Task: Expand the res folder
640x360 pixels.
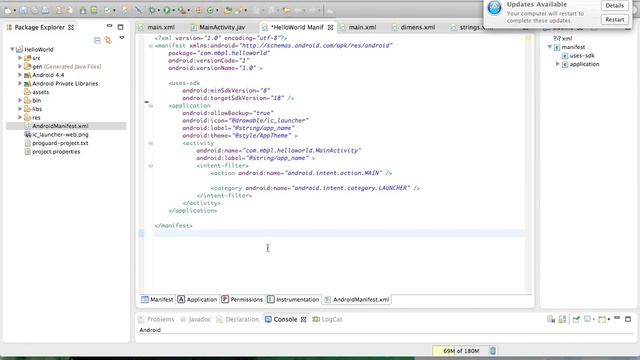Action: click(x=20, y=117)
